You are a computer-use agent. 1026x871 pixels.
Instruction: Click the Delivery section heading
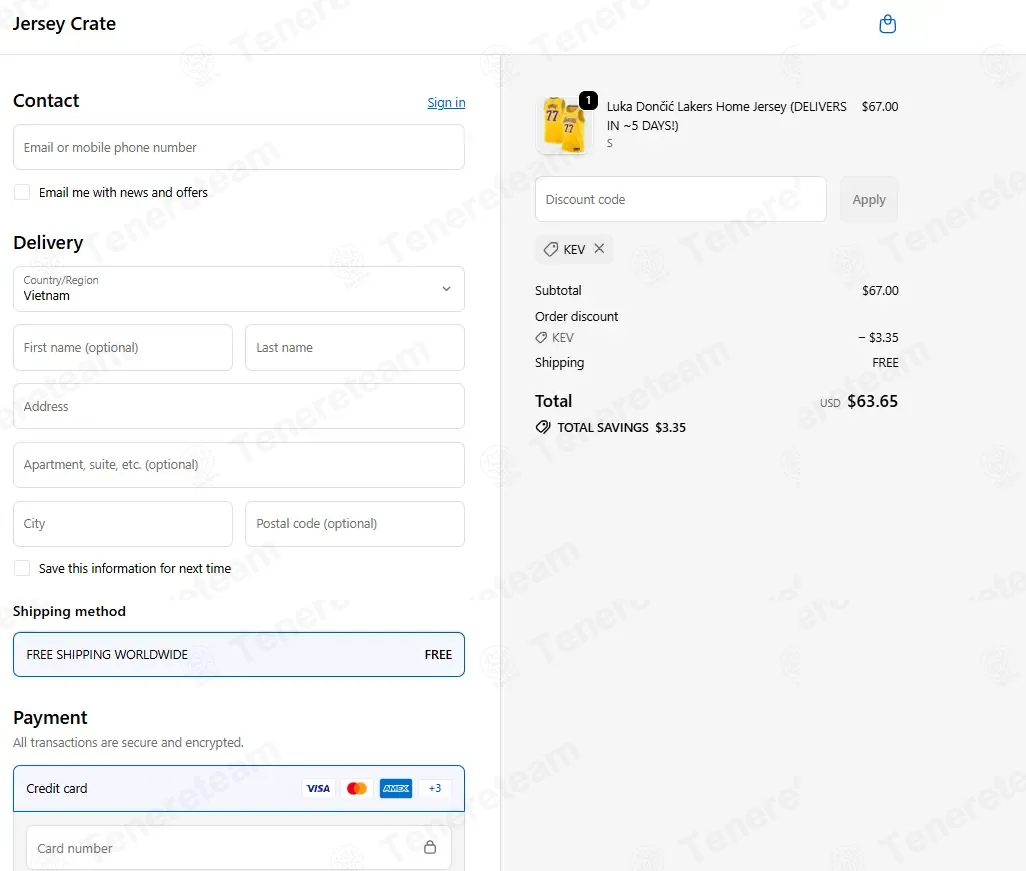(48, 243)
